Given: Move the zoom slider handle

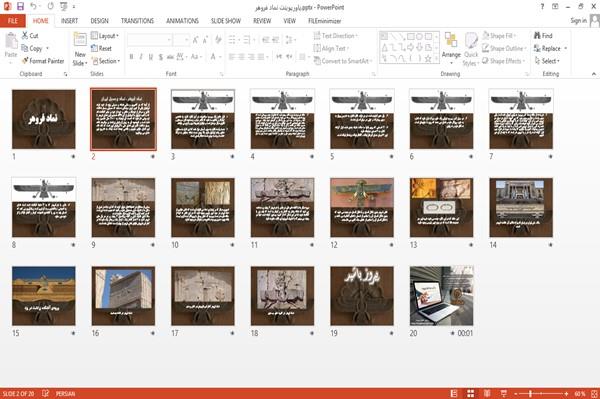Looking at the screenshot, I should [530, 393].
